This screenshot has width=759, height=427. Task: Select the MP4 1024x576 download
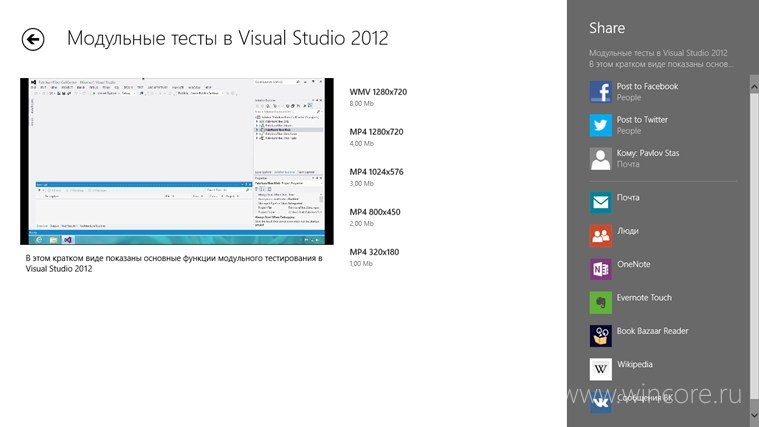[x=376, y=172]
